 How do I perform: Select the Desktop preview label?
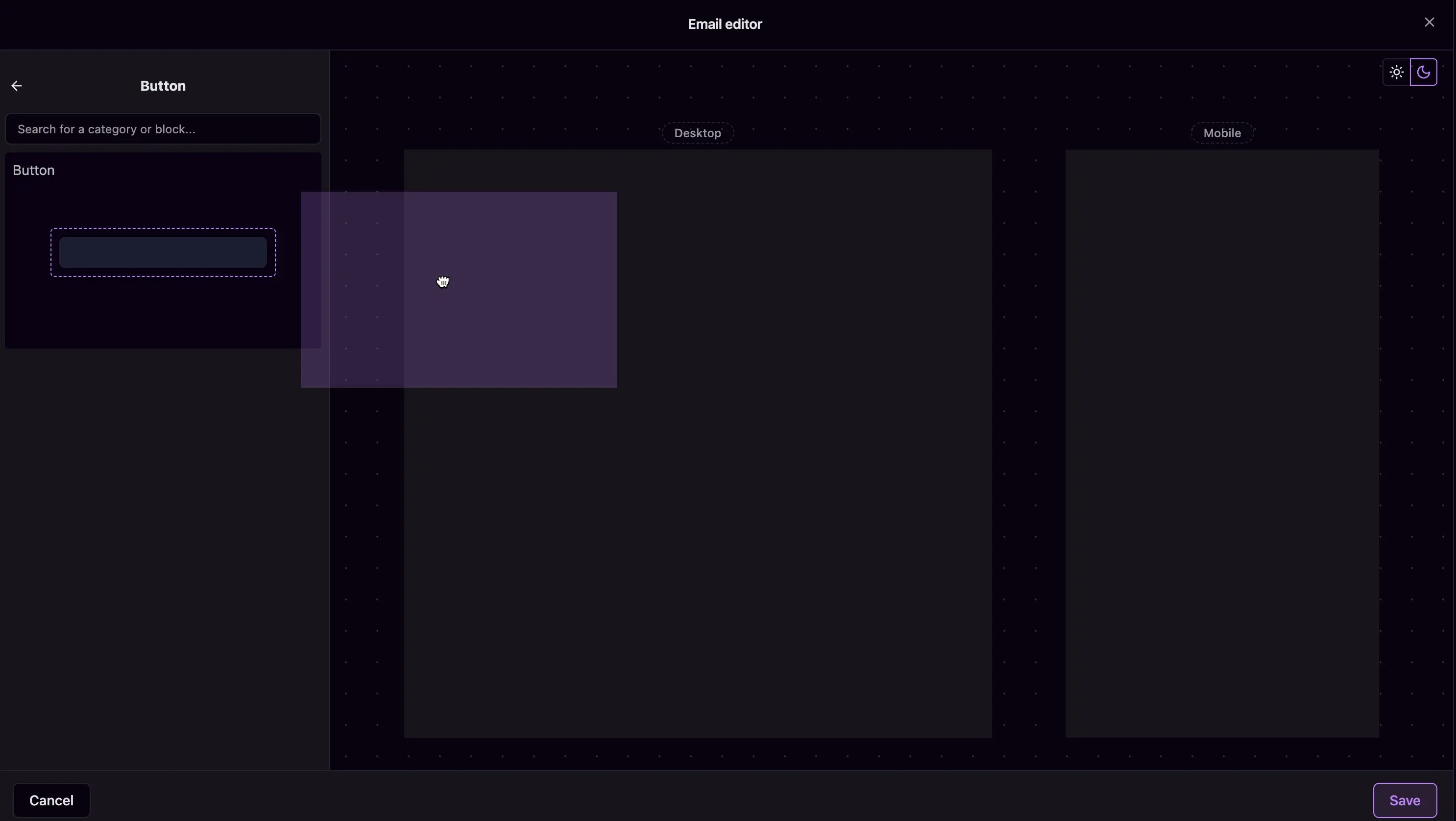coord(698,133)
